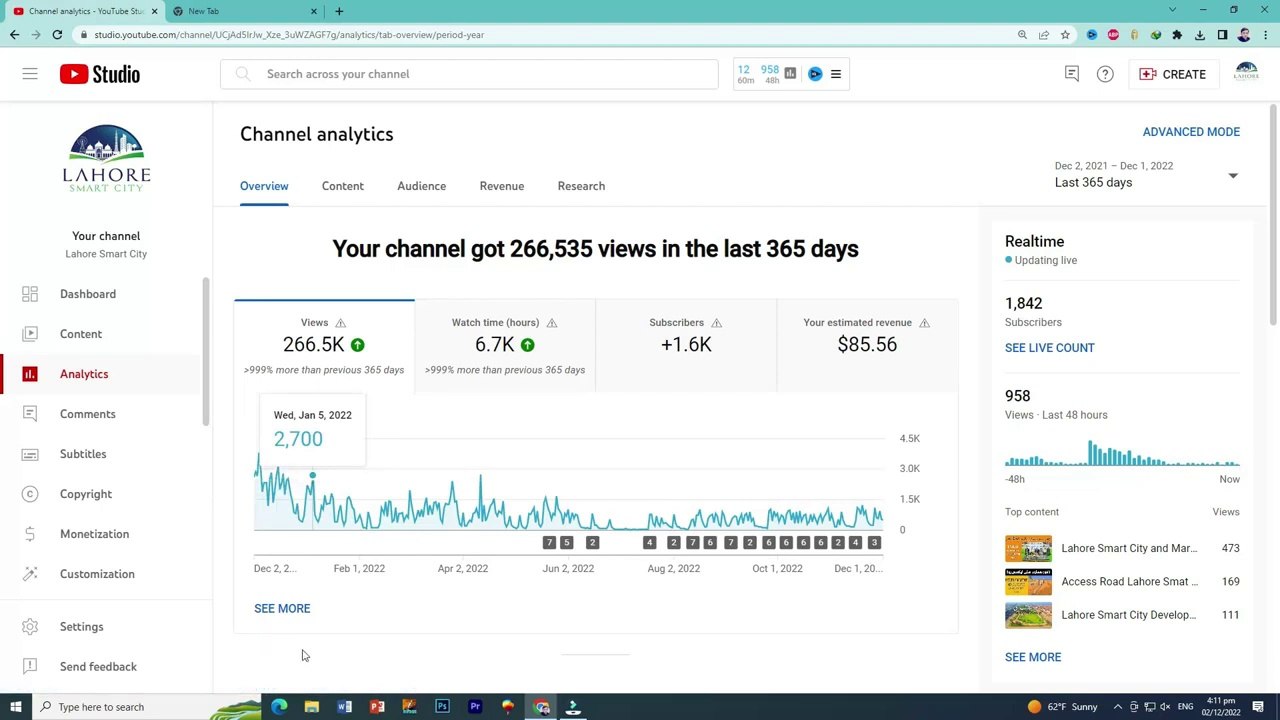Image resolution: width=1280 pixels, height=720 pixels.
Task: Click the warning icon next to Views
Action: coord(340,323)
